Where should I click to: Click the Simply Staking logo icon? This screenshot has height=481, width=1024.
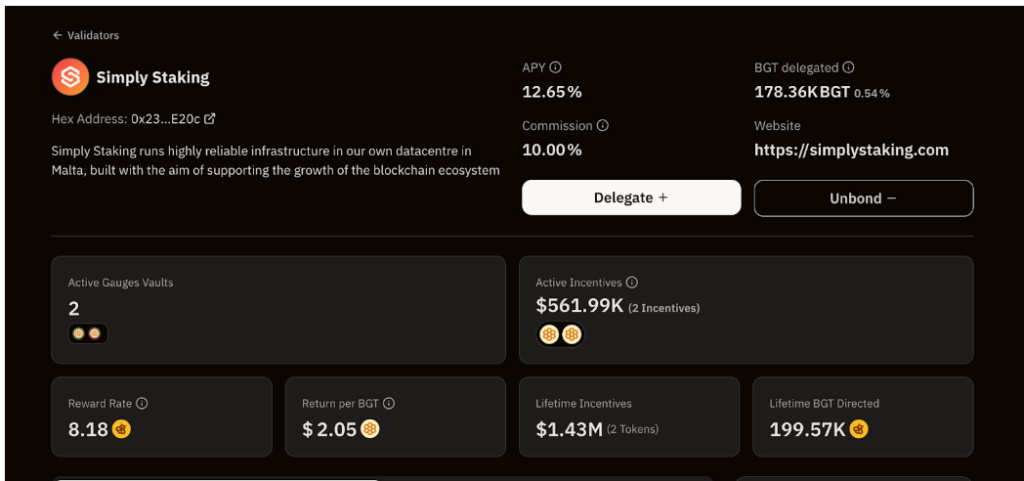click(70, 77)
